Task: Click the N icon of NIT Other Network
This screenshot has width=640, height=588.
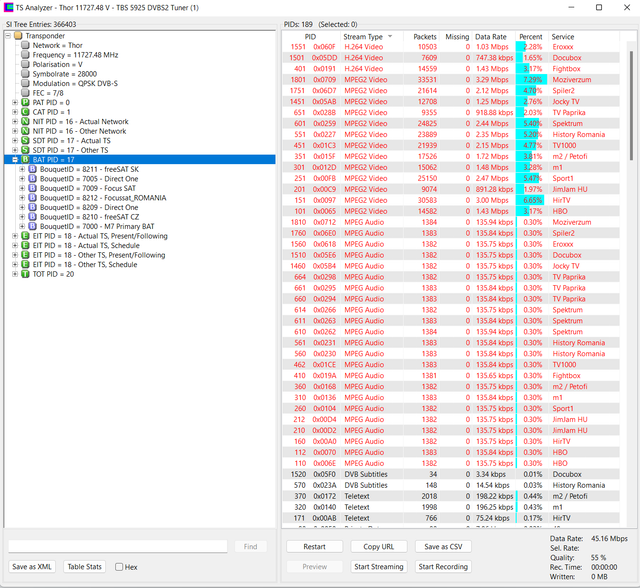Action: click(25, 131)
